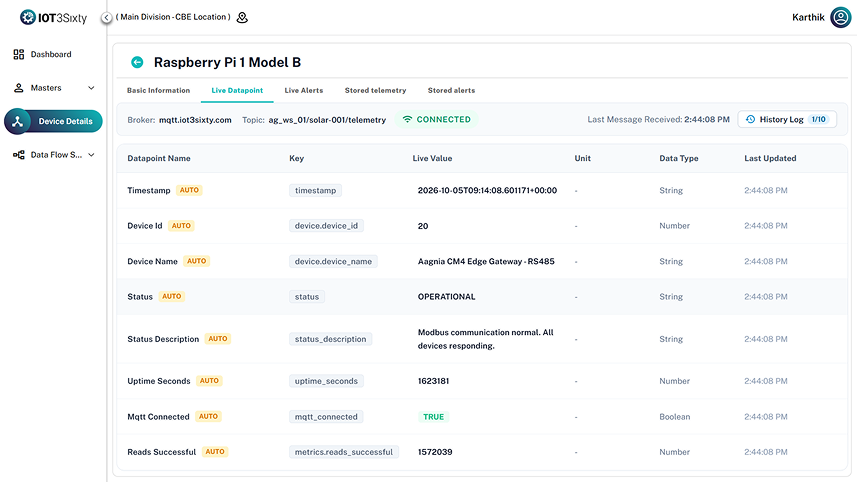Click the Key column header

click(296, 158)
